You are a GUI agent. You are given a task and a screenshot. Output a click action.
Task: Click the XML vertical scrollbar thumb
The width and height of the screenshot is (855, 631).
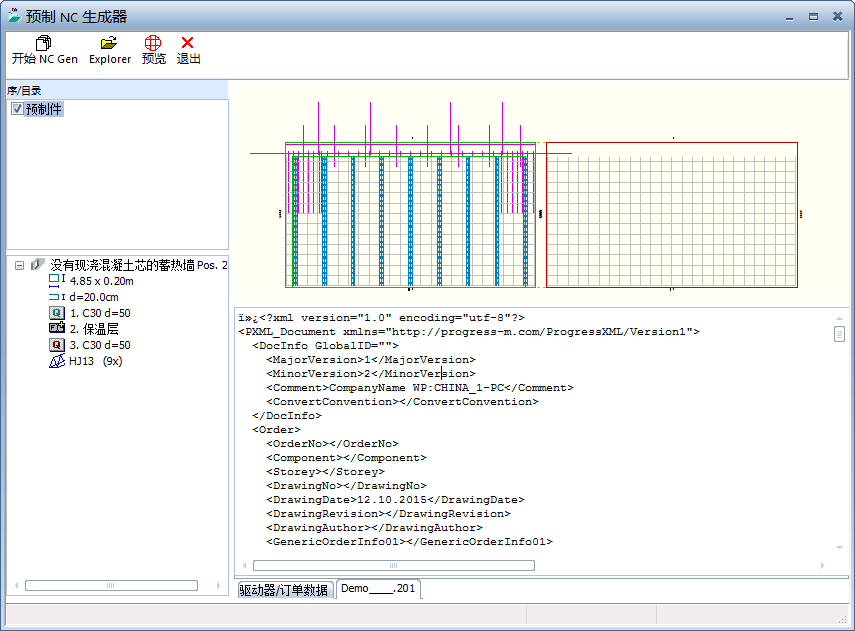point(839,333)
